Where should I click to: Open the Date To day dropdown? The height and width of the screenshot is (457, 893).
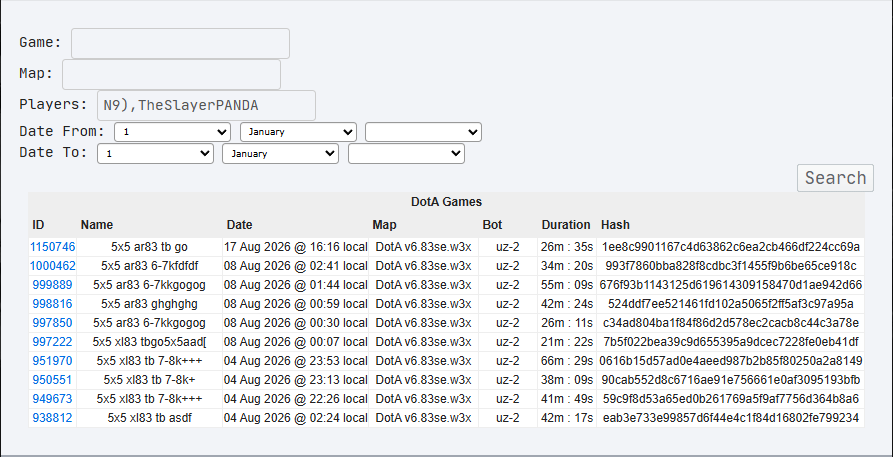(155, 154)
